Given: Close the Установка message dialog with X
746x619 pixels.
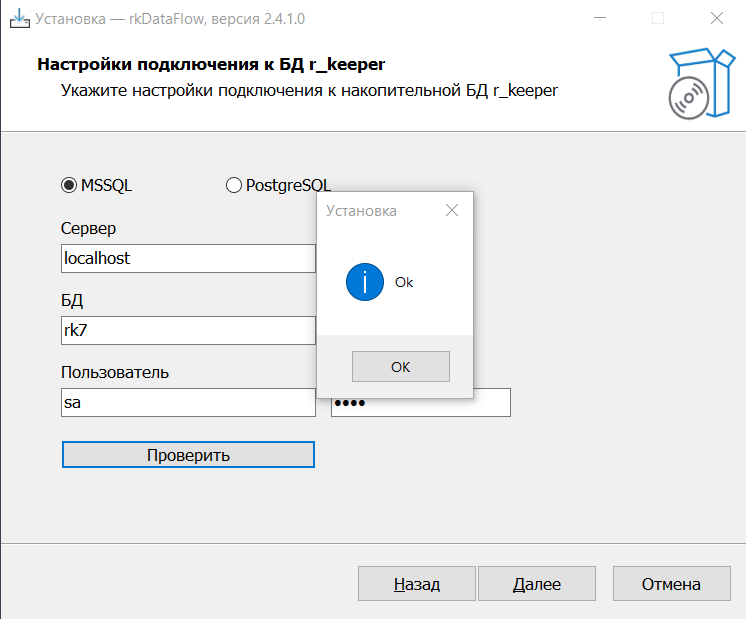Looking at the screenshot, I should click(452, 210).
